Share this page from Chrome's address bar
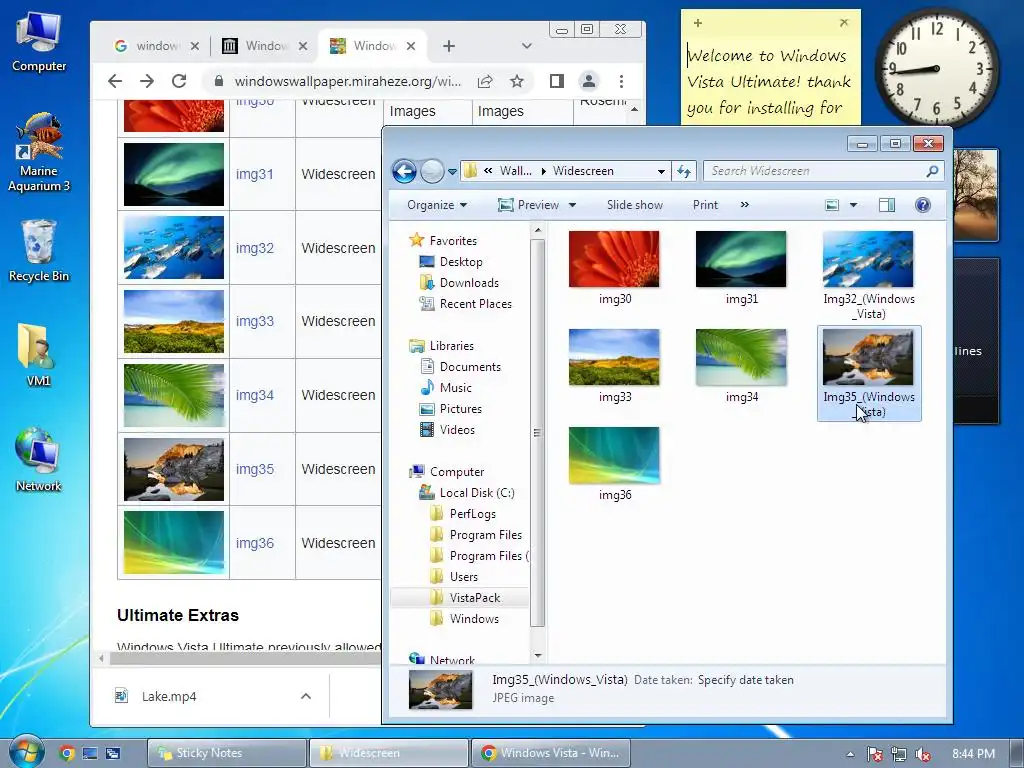Viewport: 1024px width, 768px height. tap(485, 81)
